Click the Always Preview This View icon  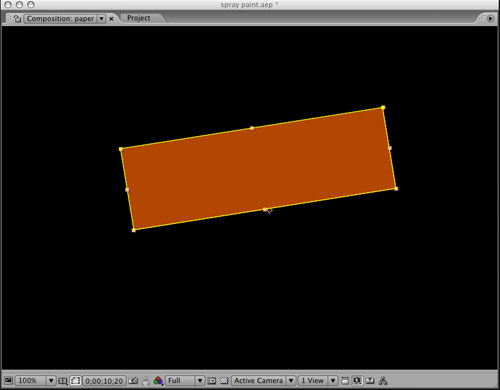point(8,380)
